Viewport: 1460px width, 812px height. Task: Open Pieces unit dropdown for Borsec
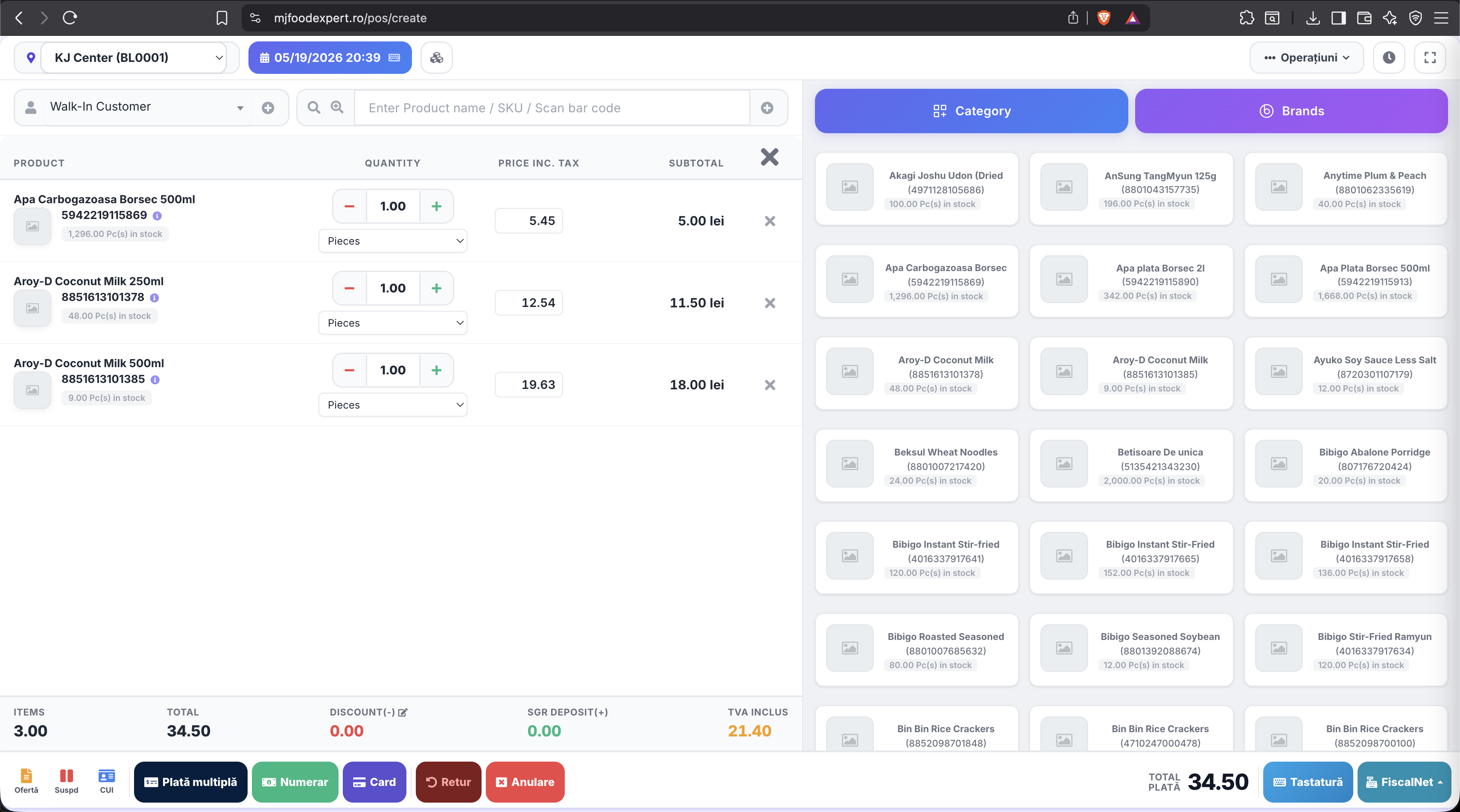tap(393, 241)
